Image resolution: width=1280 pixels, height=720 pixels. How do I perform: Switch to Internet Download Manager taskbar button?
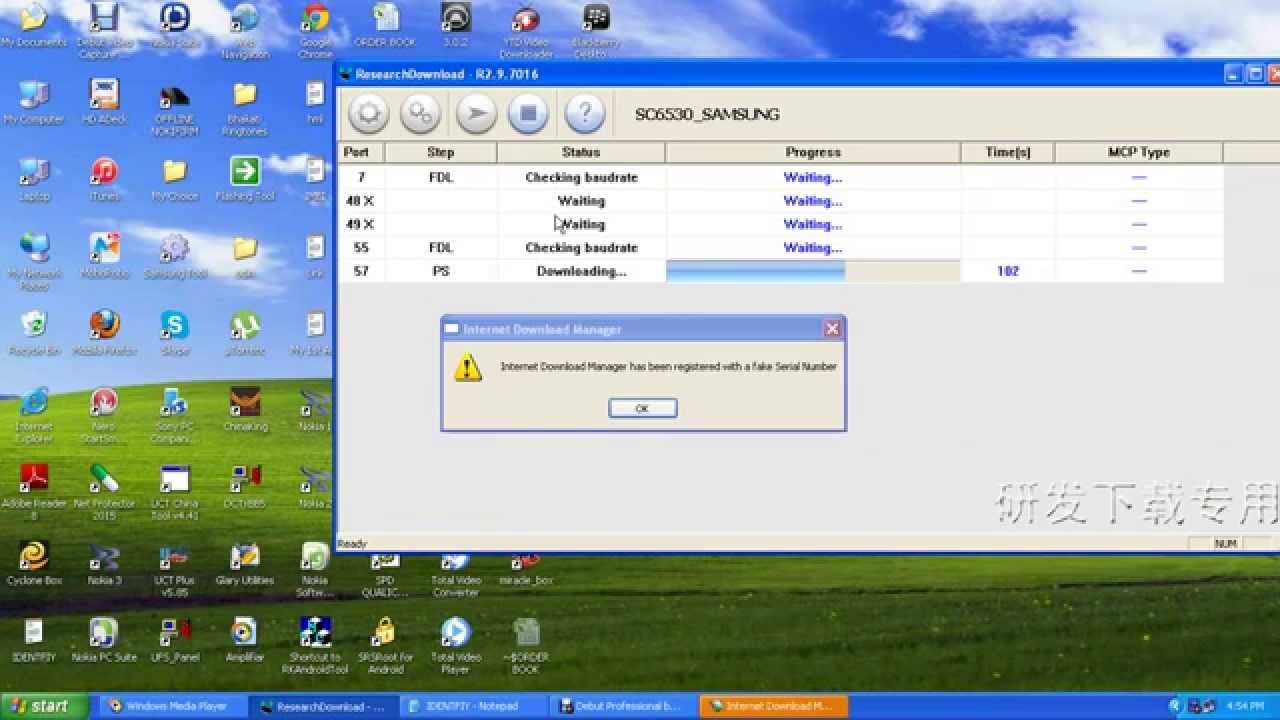point(775,706)
